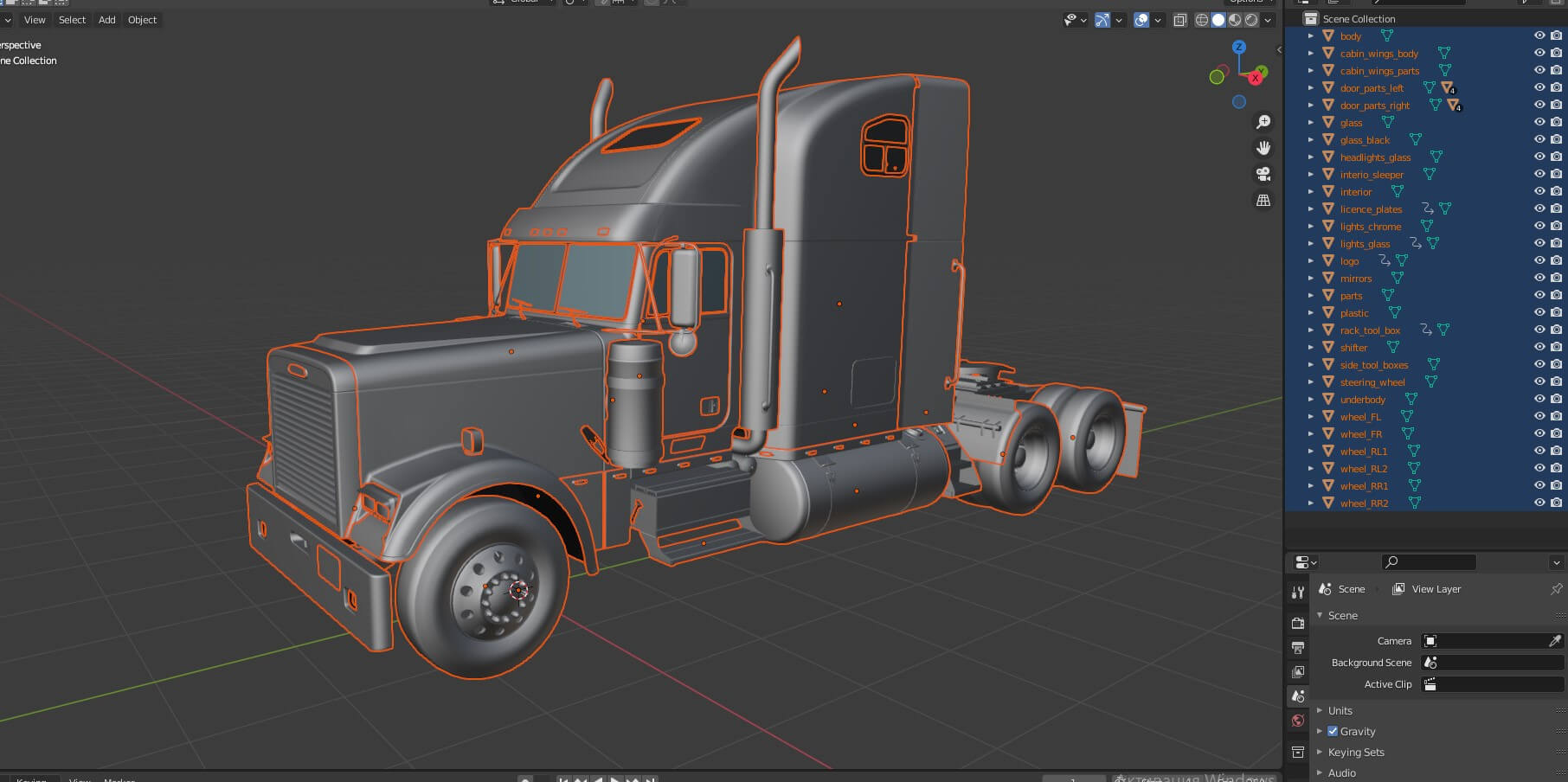Open the Object menu
This screenshot has width=1568, height=782.
142,20
